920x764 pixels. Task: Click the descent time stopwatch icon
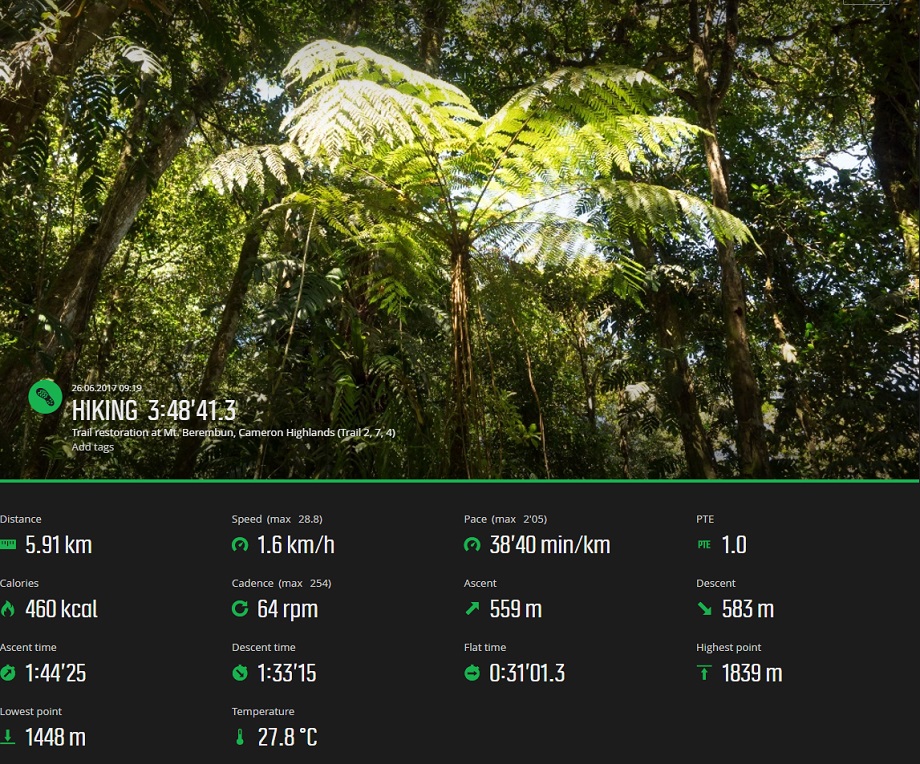pos(240,672)
